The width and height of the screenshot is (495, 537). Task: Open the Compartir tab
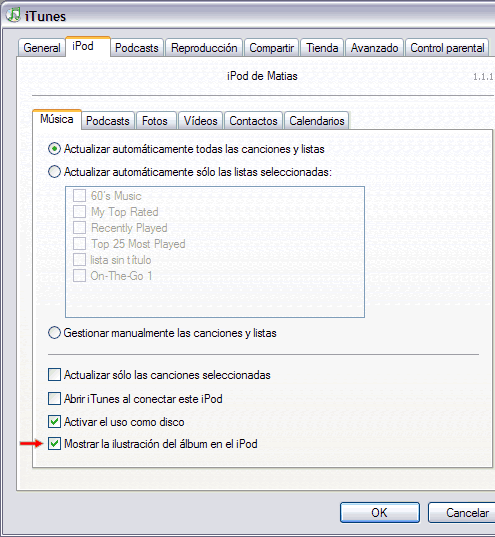[x=272, y=48]
